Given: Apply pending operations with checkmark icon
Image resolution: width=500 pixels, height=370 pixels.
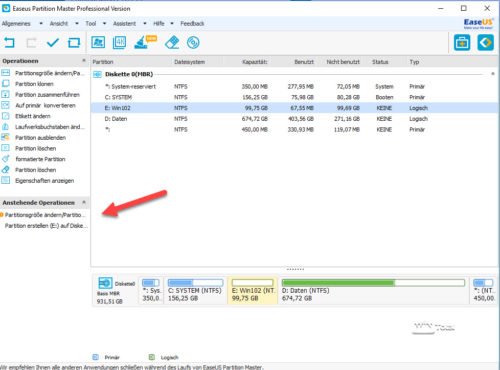Looking at the screenshot, I should pyautogui.click(x=53, y=43).
